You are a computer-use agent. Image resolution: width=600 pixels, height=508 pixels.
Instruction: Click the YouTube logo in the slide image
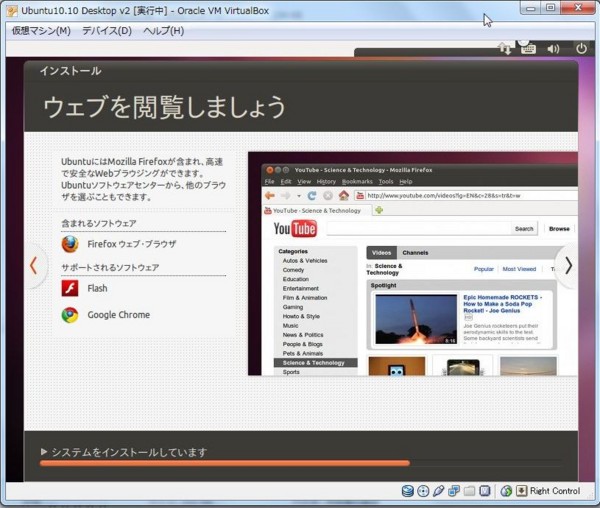coord(295,229)
